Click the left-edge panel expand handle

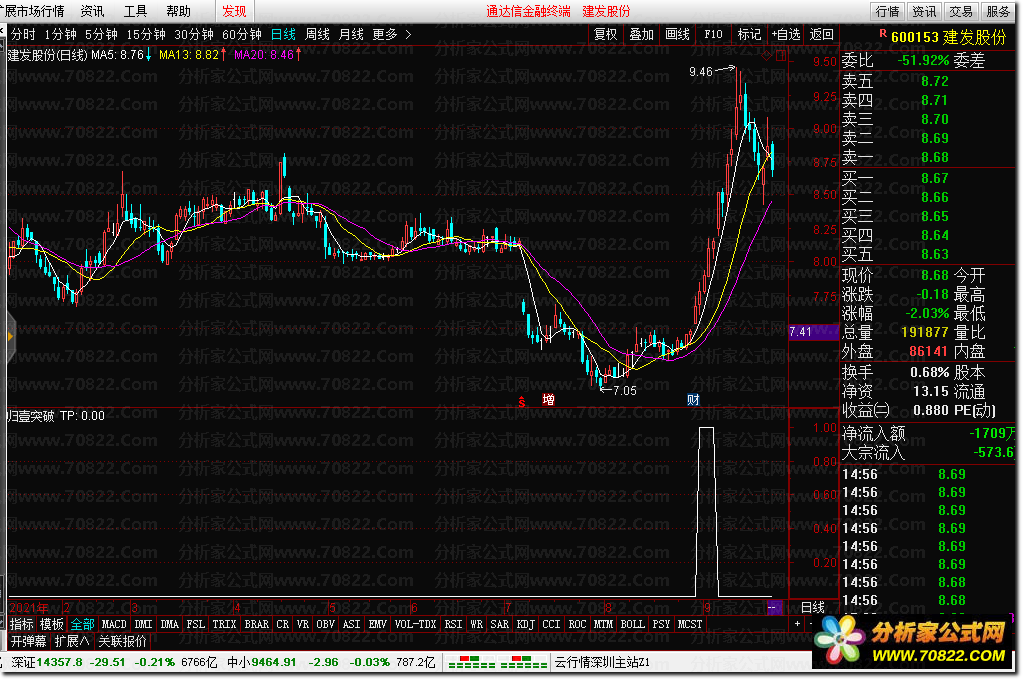[x=10, y=336]
